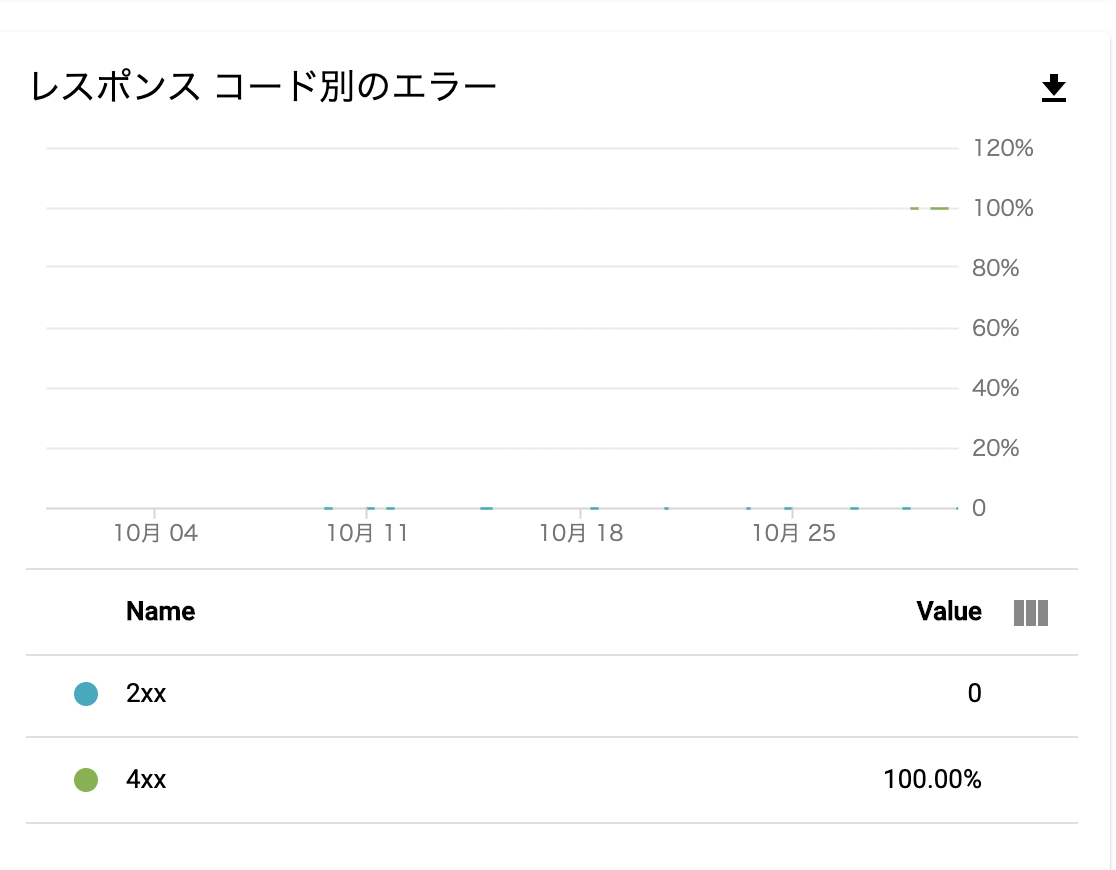Select the レスポンス コード別のエラー panel title
The height and width of the screenshot is (870, 1116).
point(263,85)
